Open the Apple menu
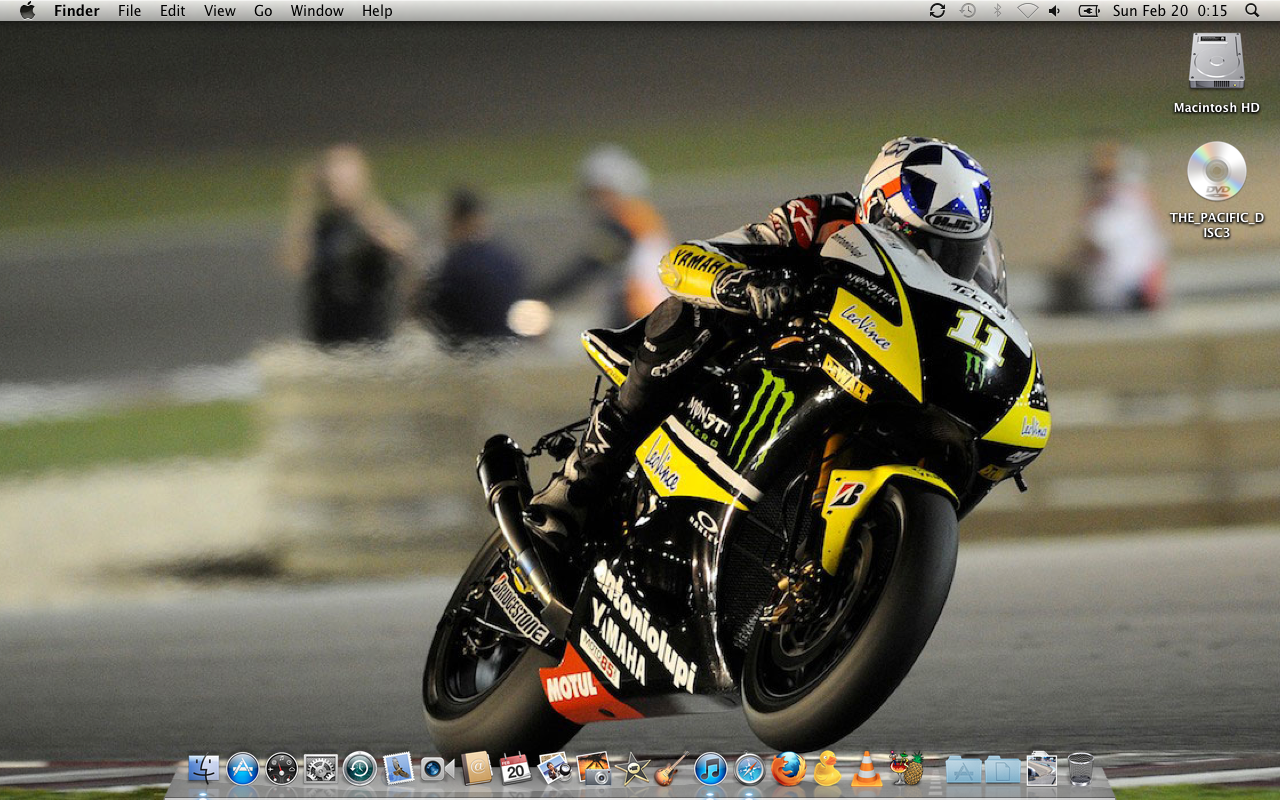 pyautogui.click(x=27, y=10)
